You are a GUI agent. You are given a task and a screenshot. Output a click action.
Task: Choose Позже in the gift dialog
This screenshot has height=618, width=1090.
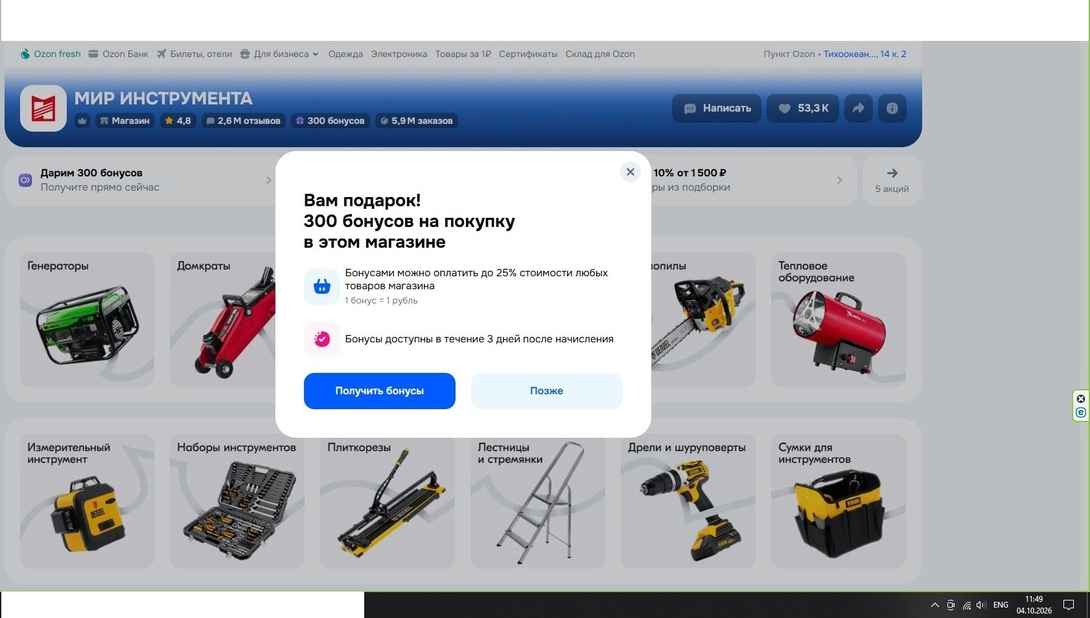coord(546,391)
